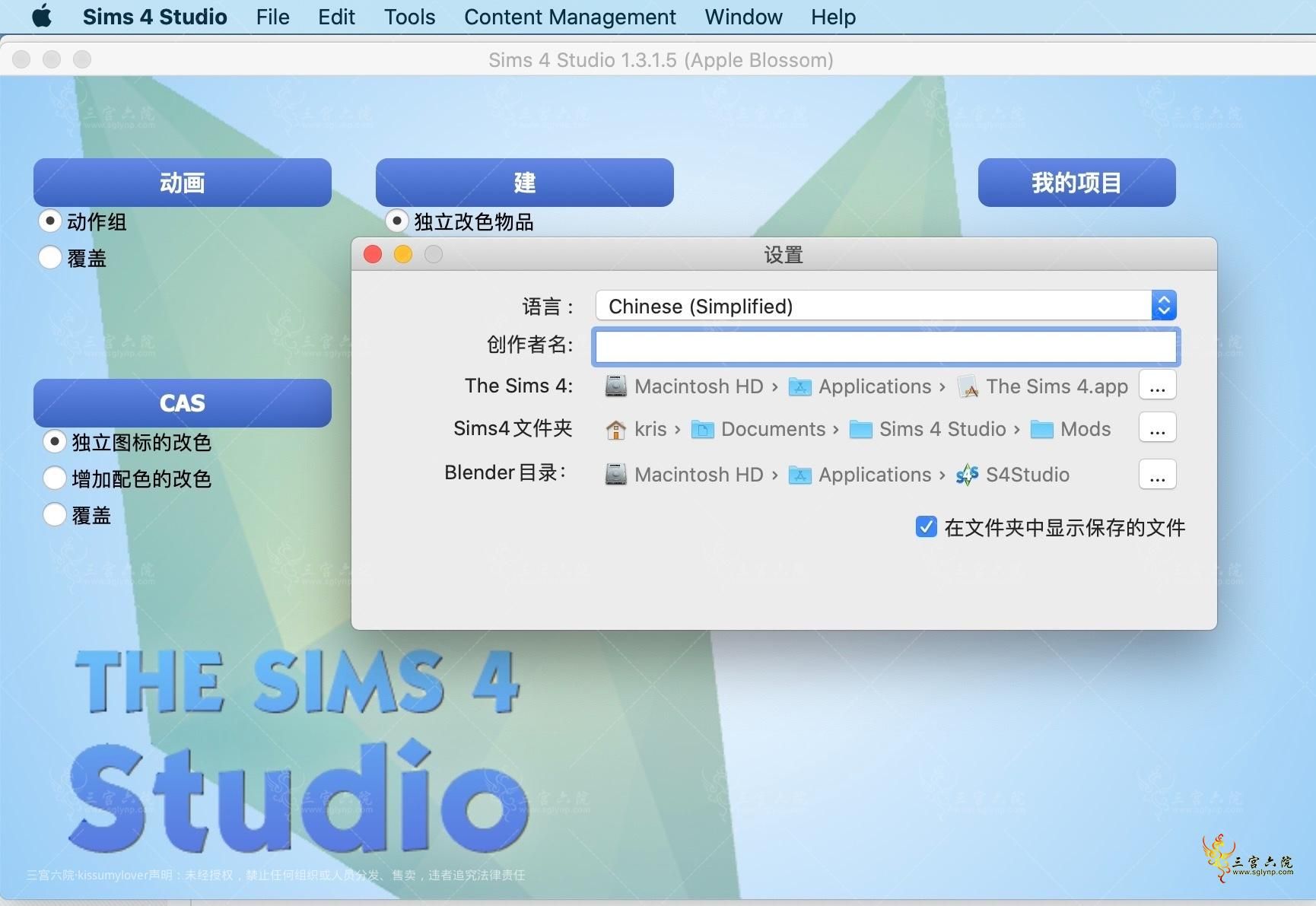Click kris home icon in Sims4 folder path

pyautogui.click(x=615, y=430)
